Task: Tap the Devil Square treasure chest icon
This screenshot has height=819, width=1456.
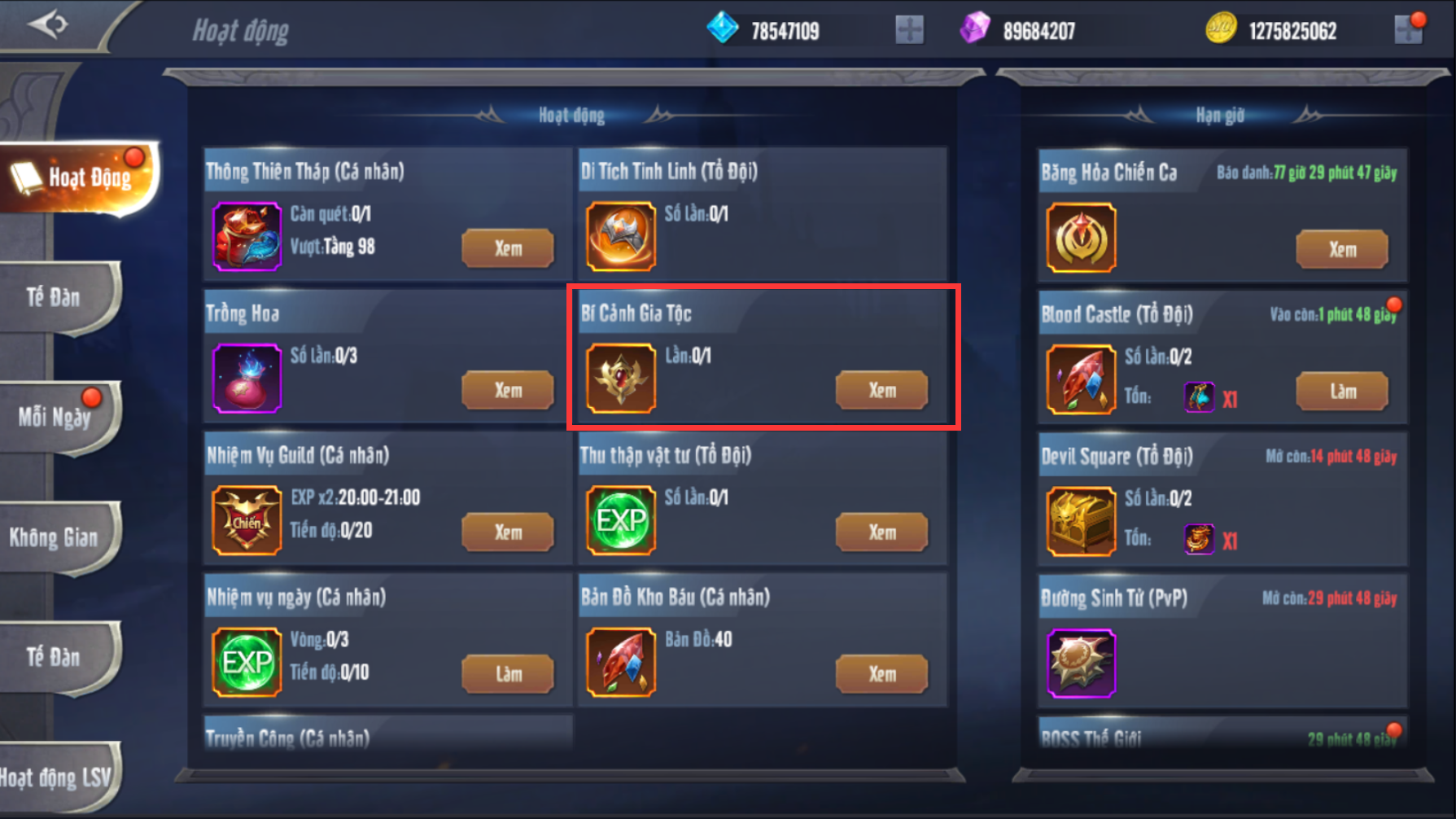Action: click(x=1081, y=521)
